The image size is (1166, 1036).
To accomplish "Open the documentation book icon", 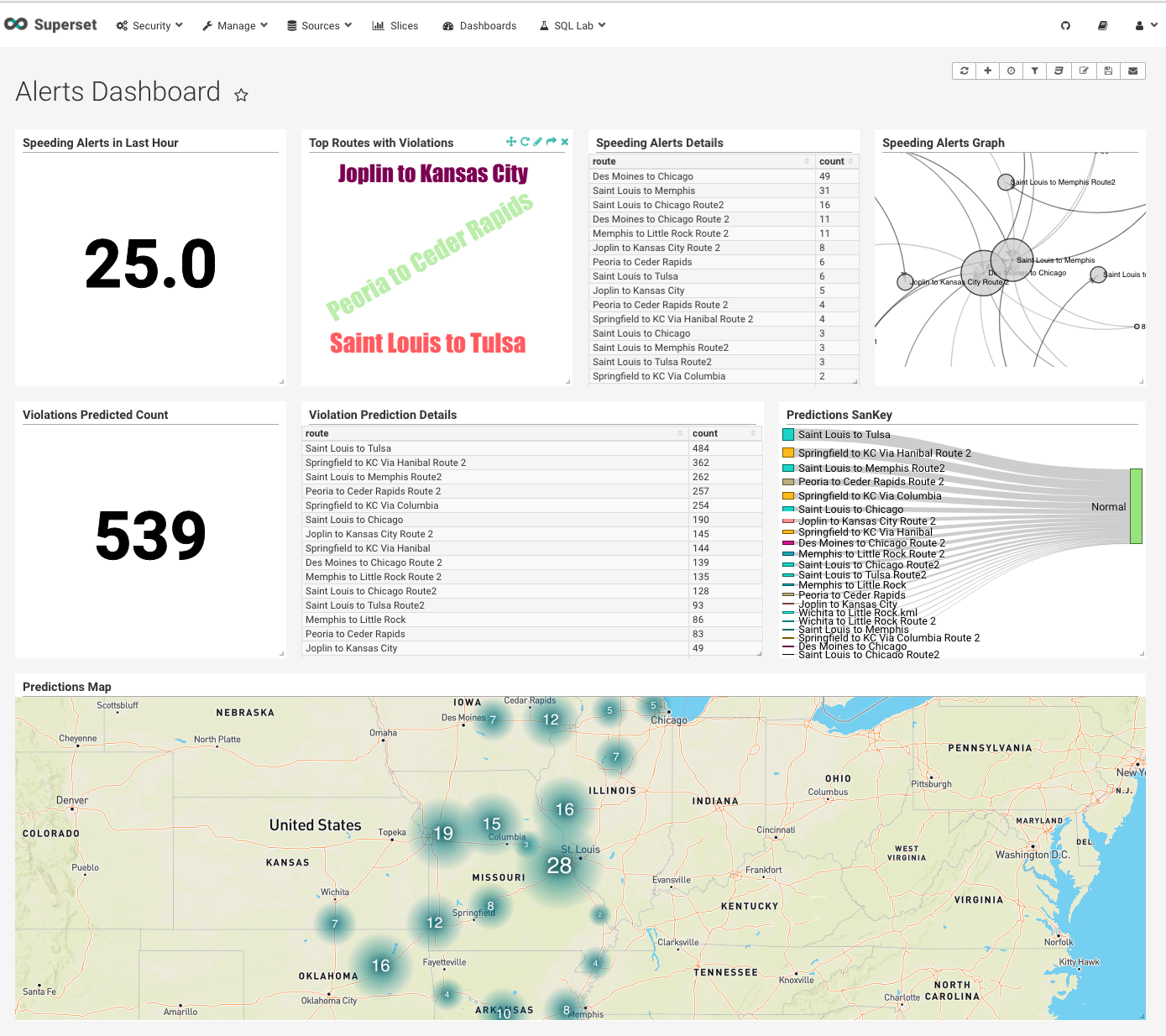I will coord(1102,26).
